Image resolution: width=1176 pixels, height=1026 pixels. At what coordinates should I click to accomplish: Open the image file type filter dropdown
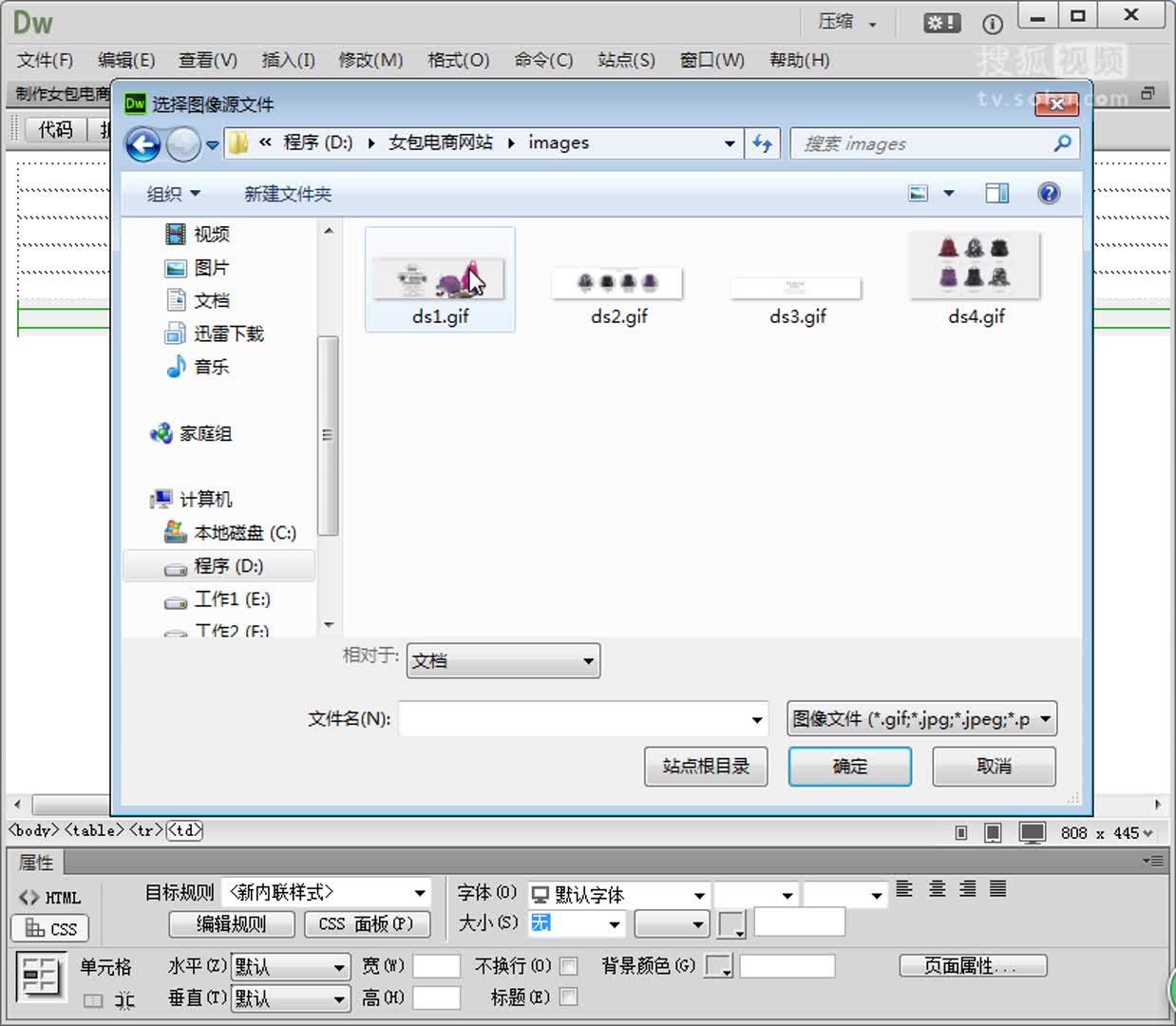click(921, 719)
